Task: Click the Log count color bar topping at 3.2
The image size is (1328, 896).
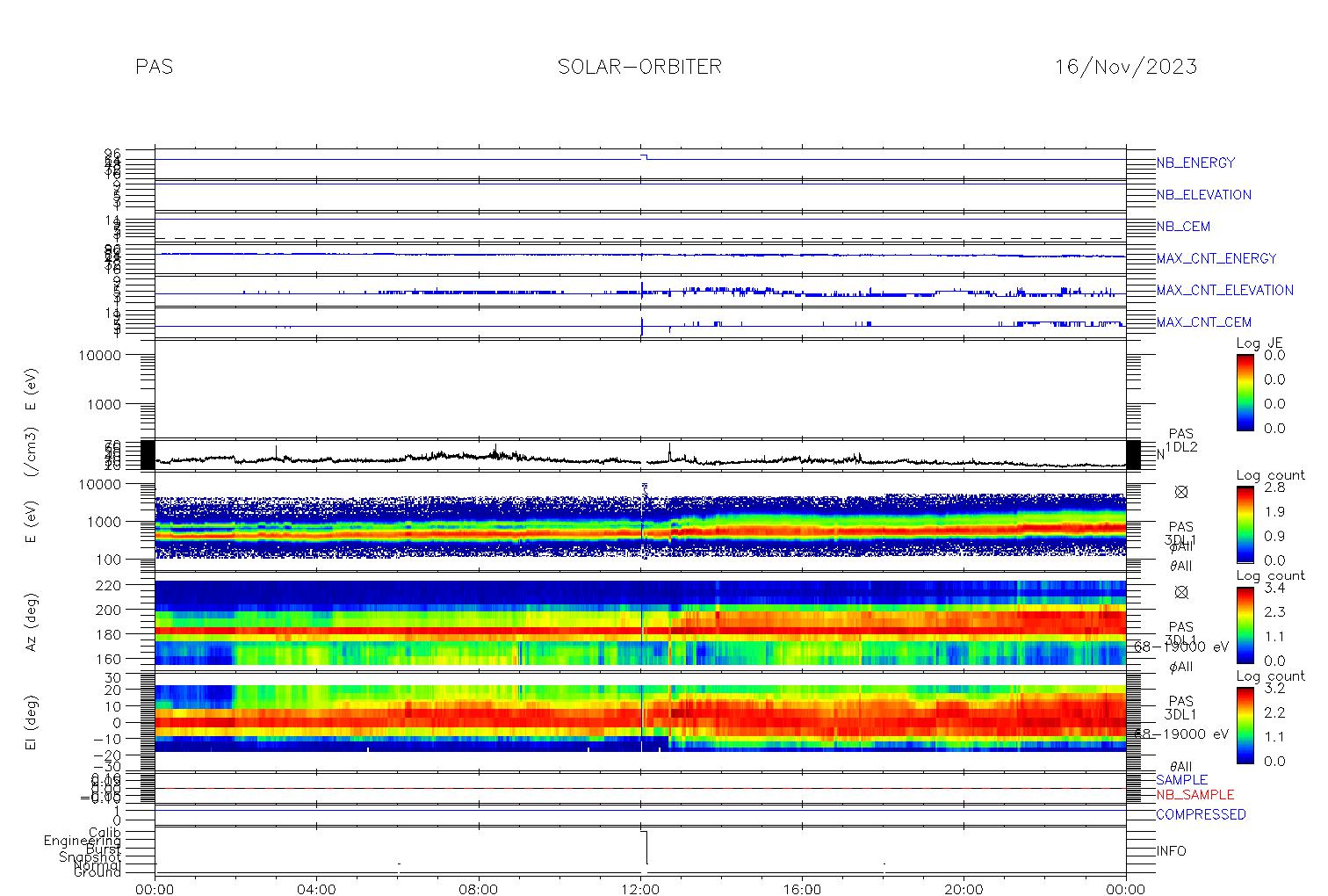Action: point(1245,725)
